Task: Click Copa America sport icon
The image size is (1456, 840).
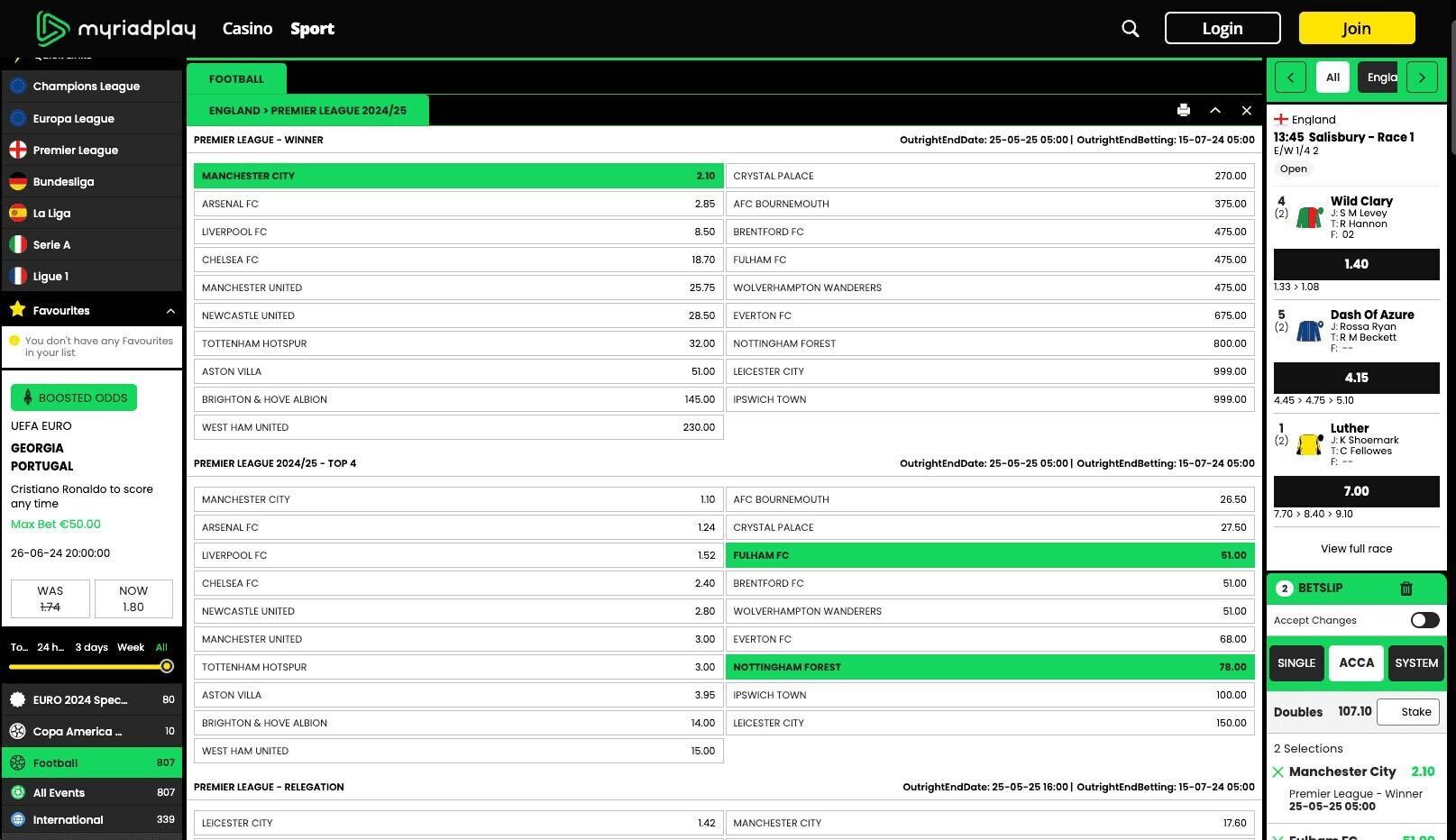Action: coord(17,731)
